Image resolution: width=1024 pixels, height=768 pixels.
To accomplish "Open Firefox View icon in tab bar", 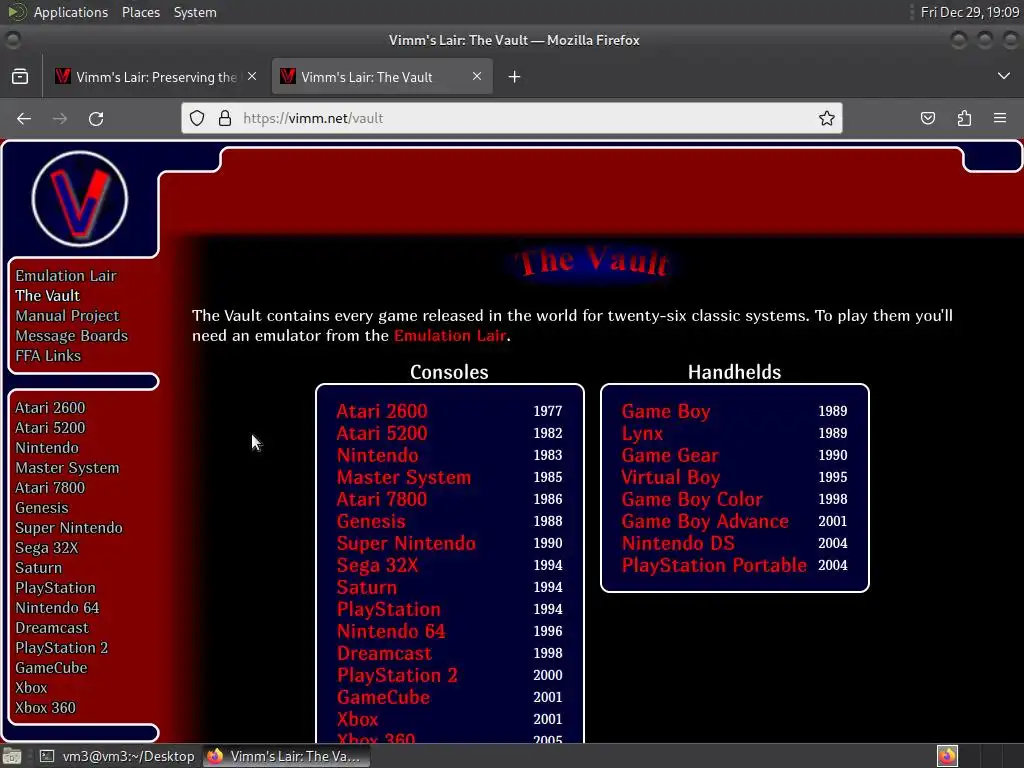I will point(20,77).
